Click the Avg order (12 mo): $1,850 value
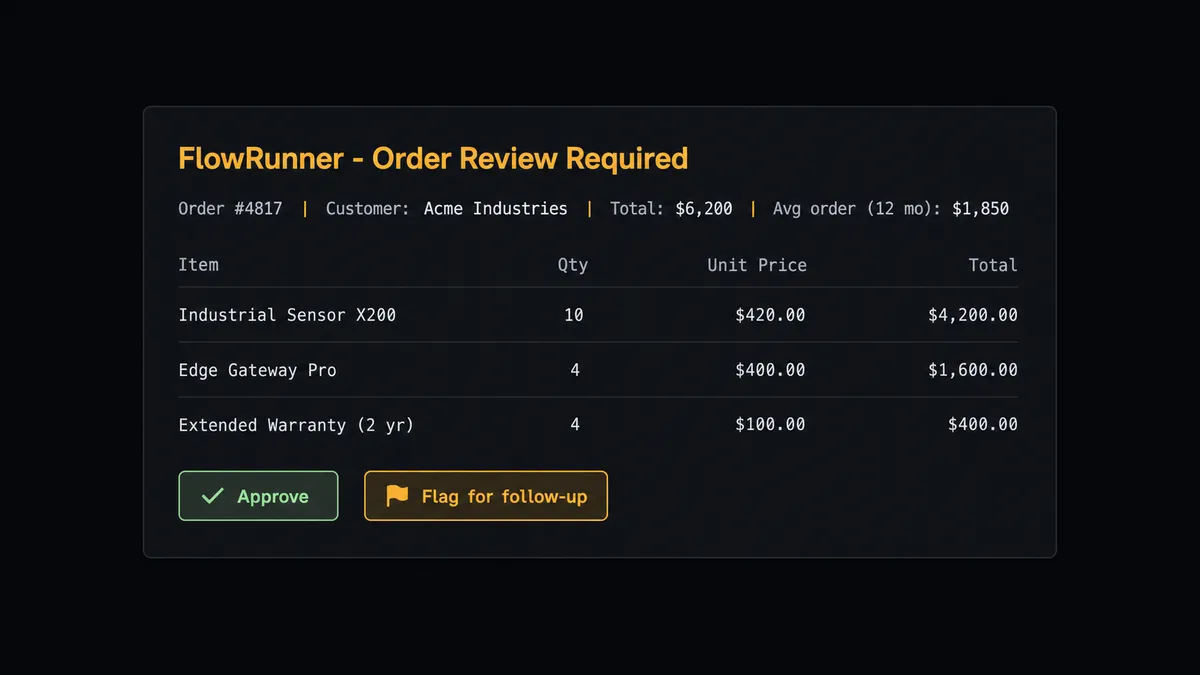Image resolution: width=1200 pixels, height=675 pixels. (980, 209)
